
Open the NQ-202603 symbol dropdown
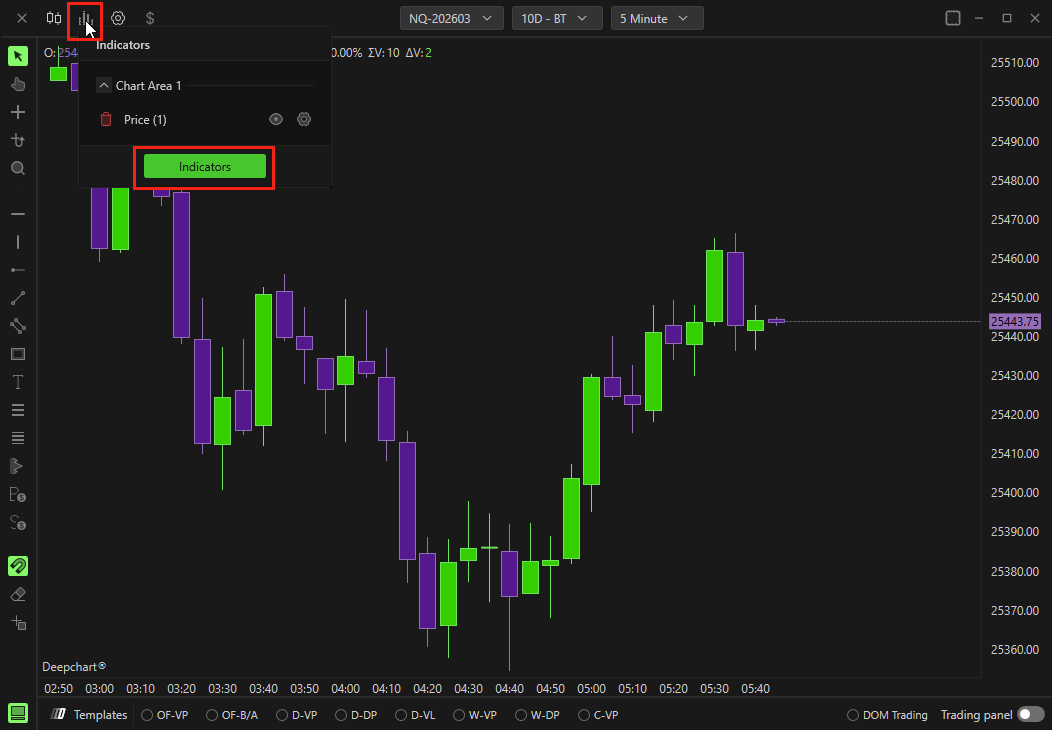point(451,18)
